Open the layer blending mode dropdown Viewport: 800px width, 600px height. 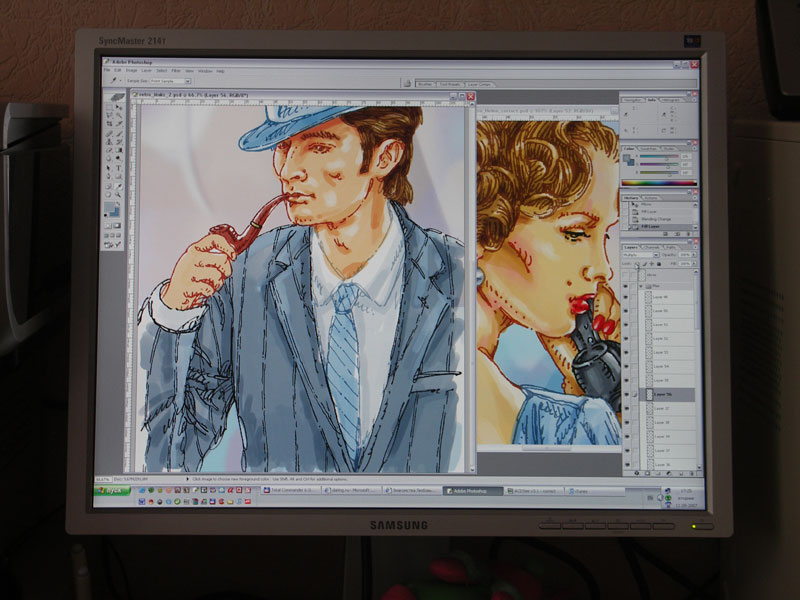tap(641, 255)
